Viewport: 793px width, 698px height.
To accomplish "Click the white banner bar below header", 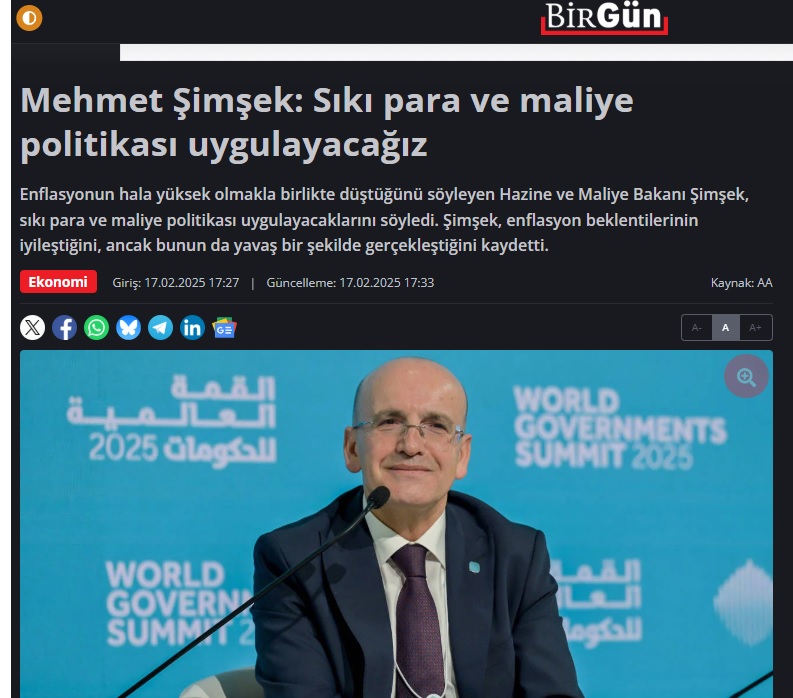I will 456,53.
